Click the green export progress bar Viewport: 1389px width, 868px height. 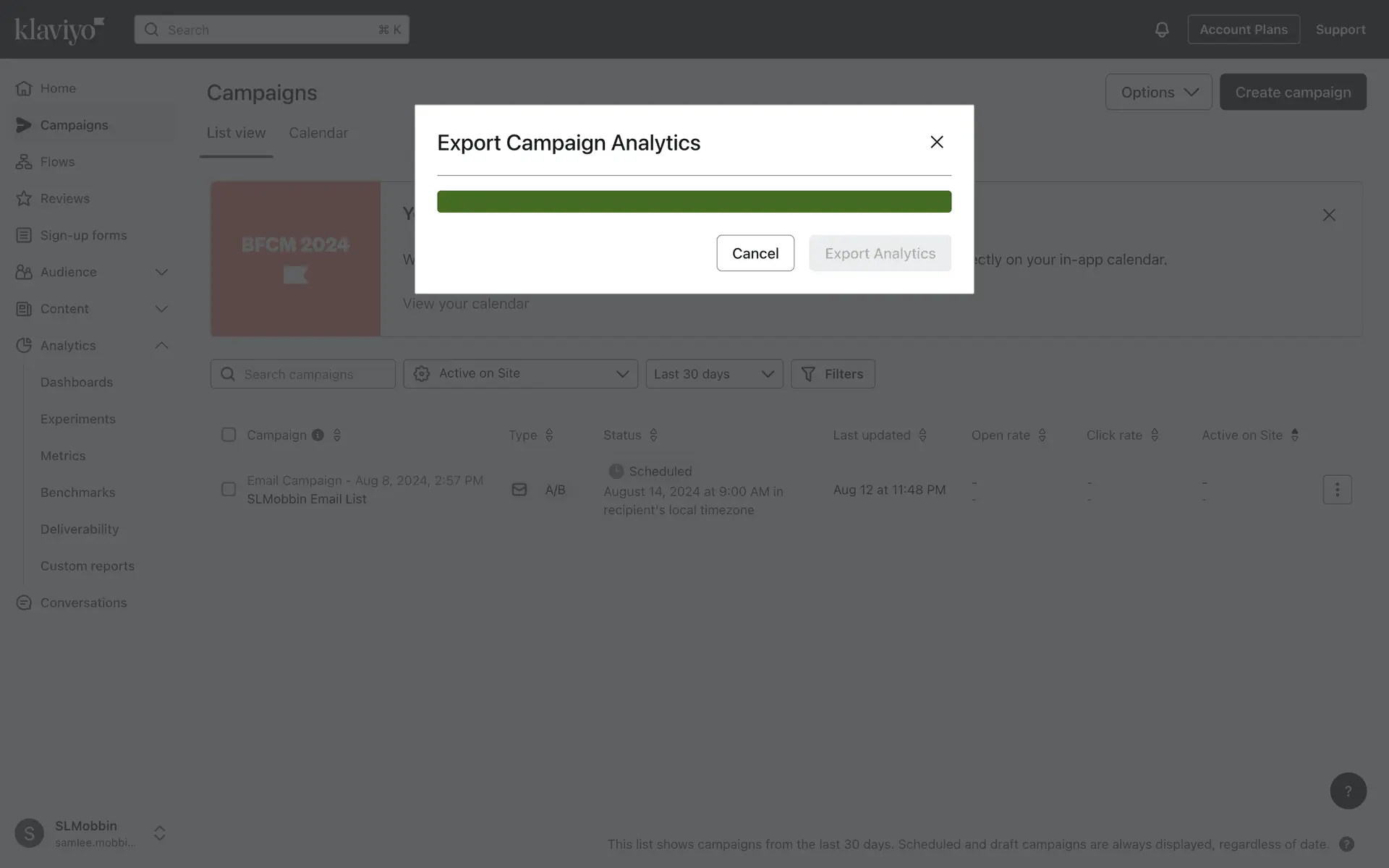click(x=694, y=202)
